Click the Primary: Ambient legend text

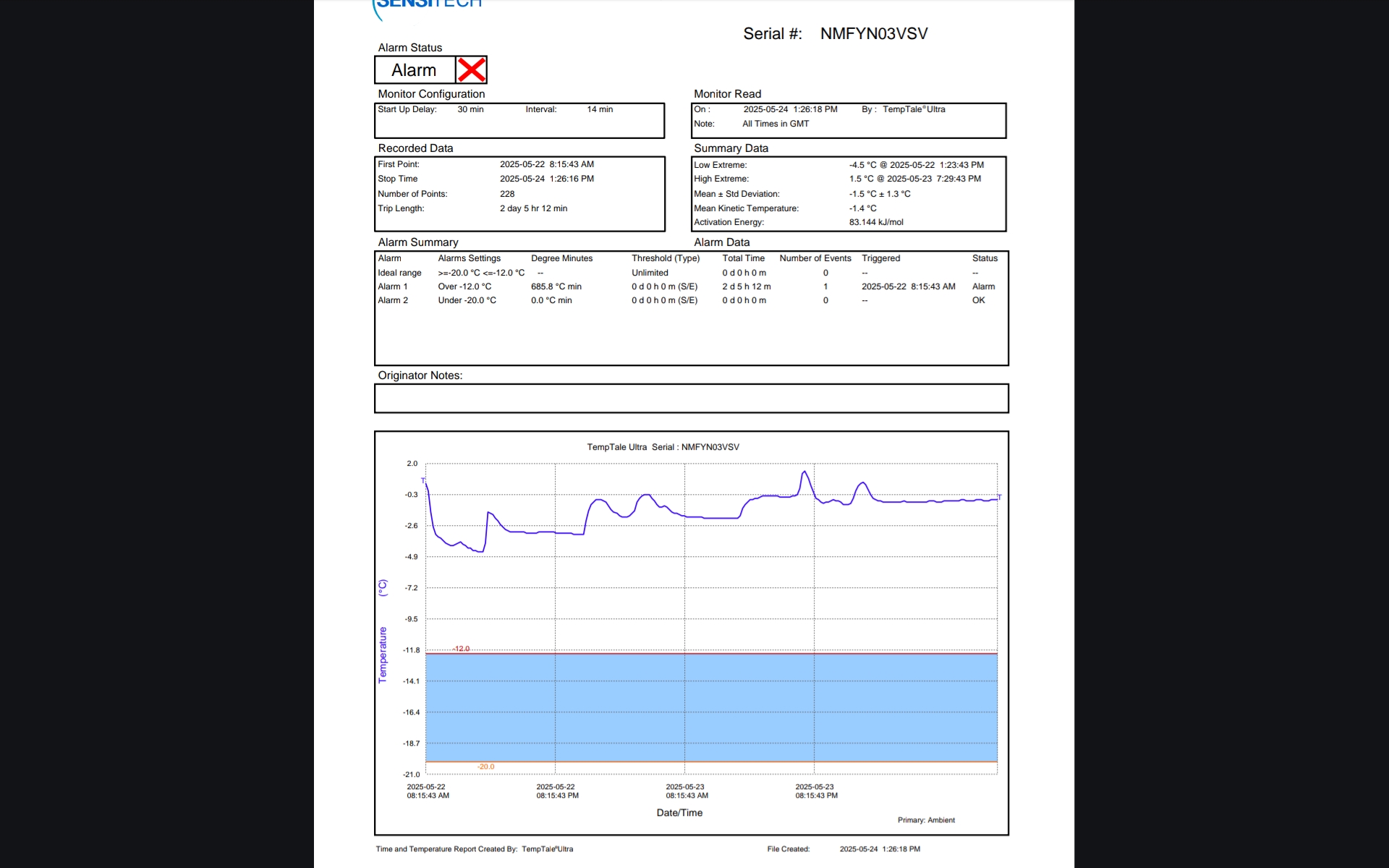point(926,820)
